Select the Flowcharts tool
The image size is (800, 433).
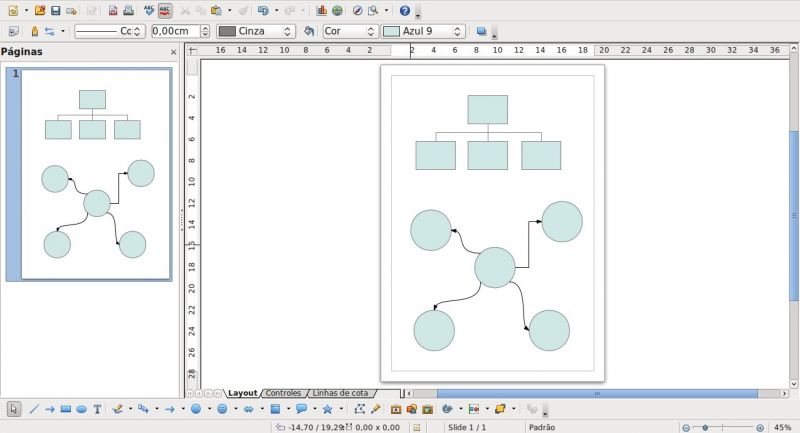(275, 409)
